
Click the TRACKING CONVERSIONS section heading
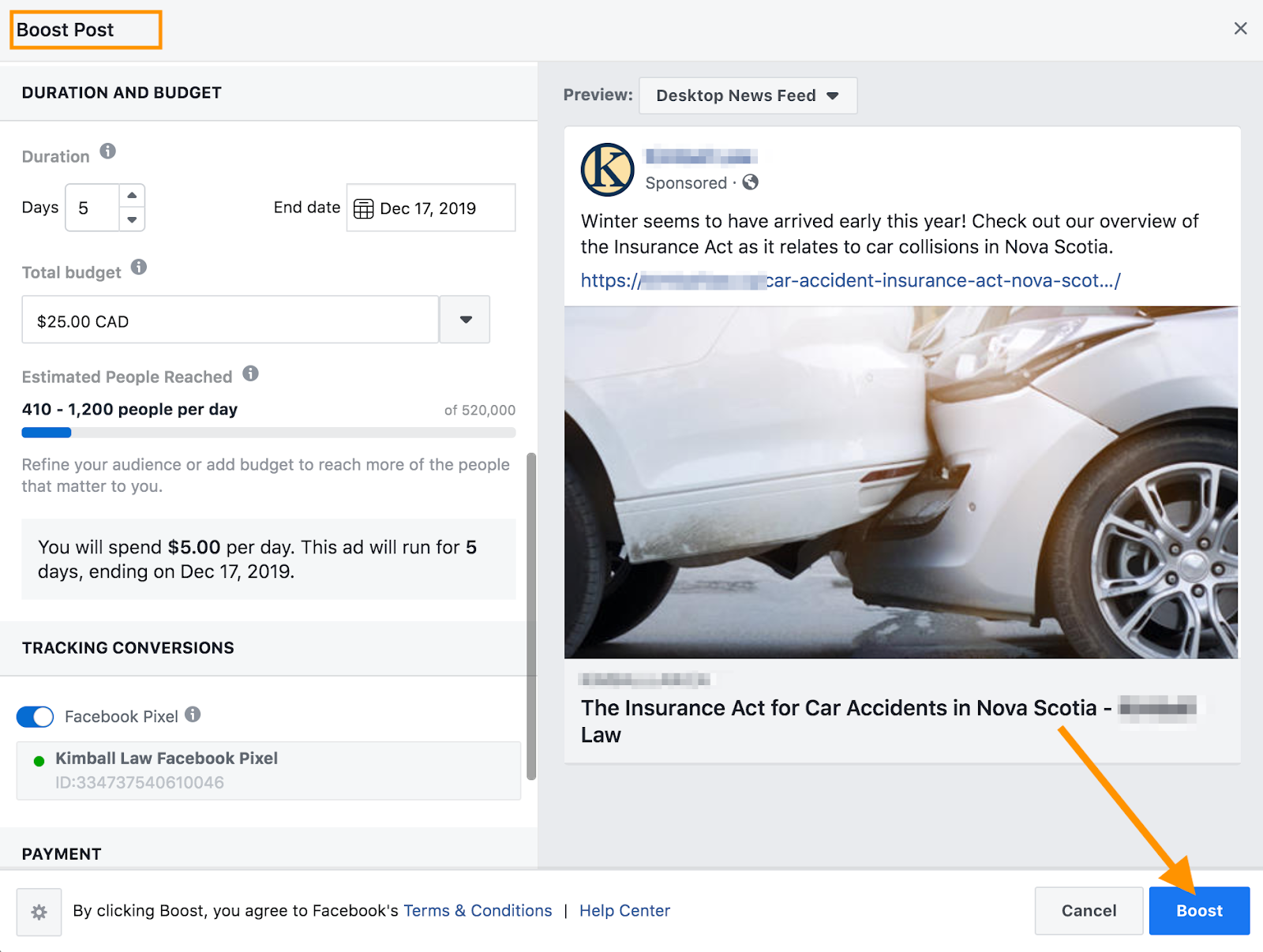tap(128, 648)
